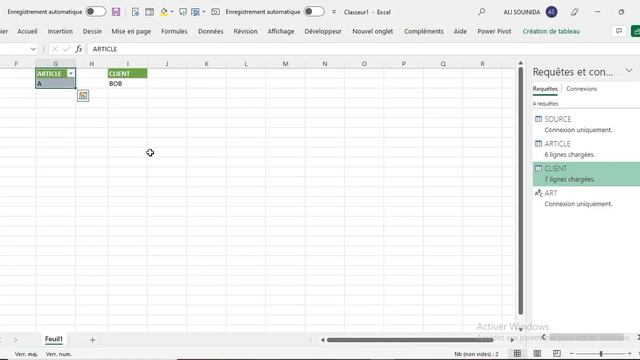The image size is (640, 360).
Task: Select the Feuil1 sheet tab
Action: point(53,339)
